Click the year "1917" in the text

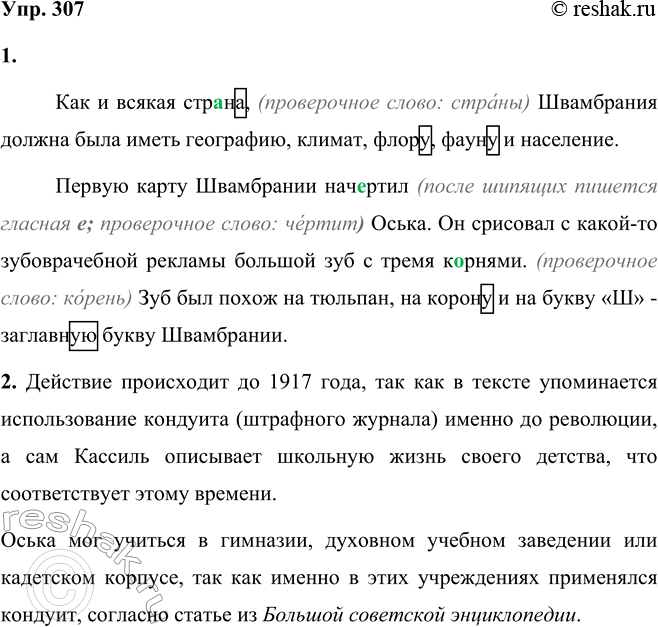pos(292,384)
